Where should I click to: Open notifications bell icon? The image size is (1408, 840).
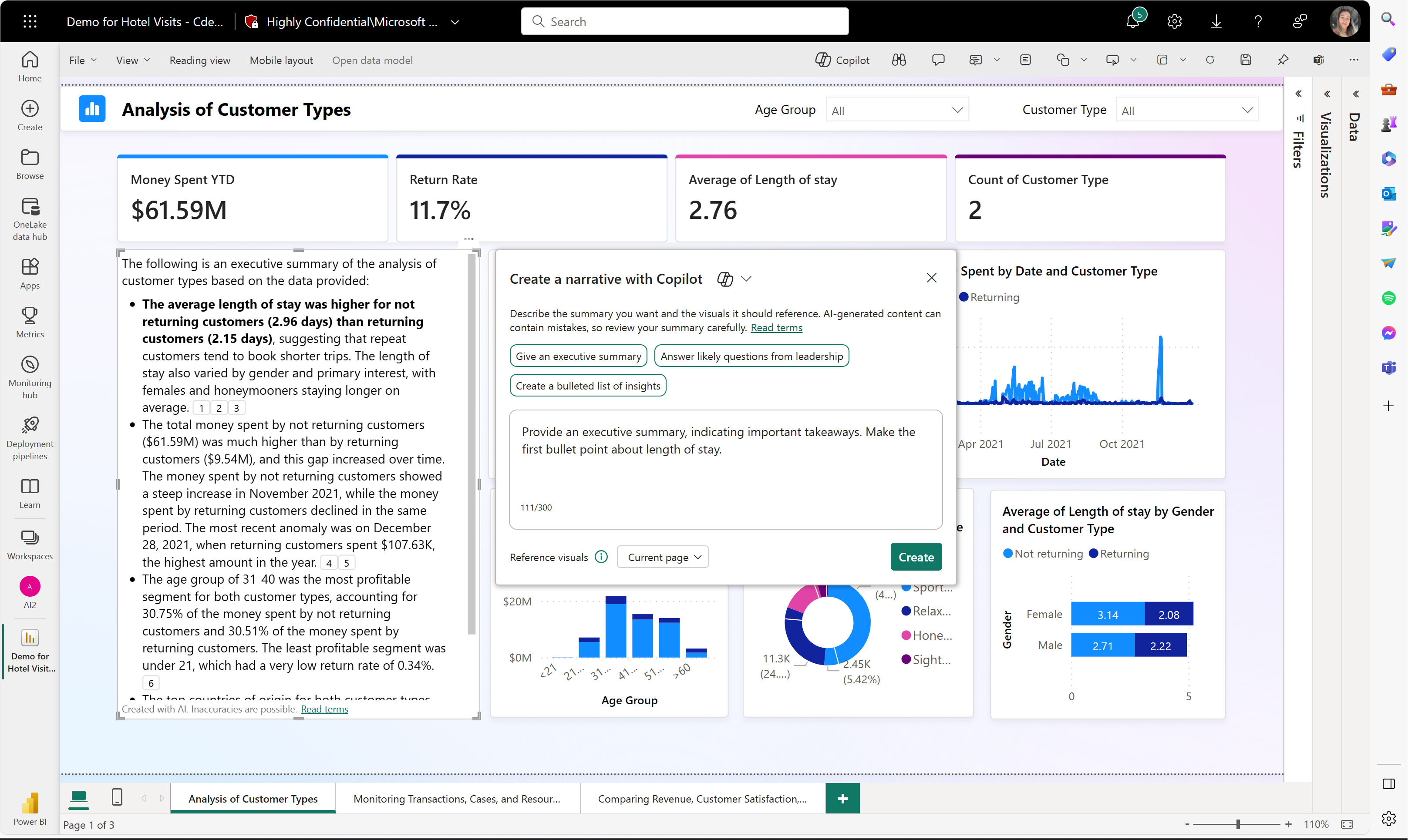pos(1132,21)
